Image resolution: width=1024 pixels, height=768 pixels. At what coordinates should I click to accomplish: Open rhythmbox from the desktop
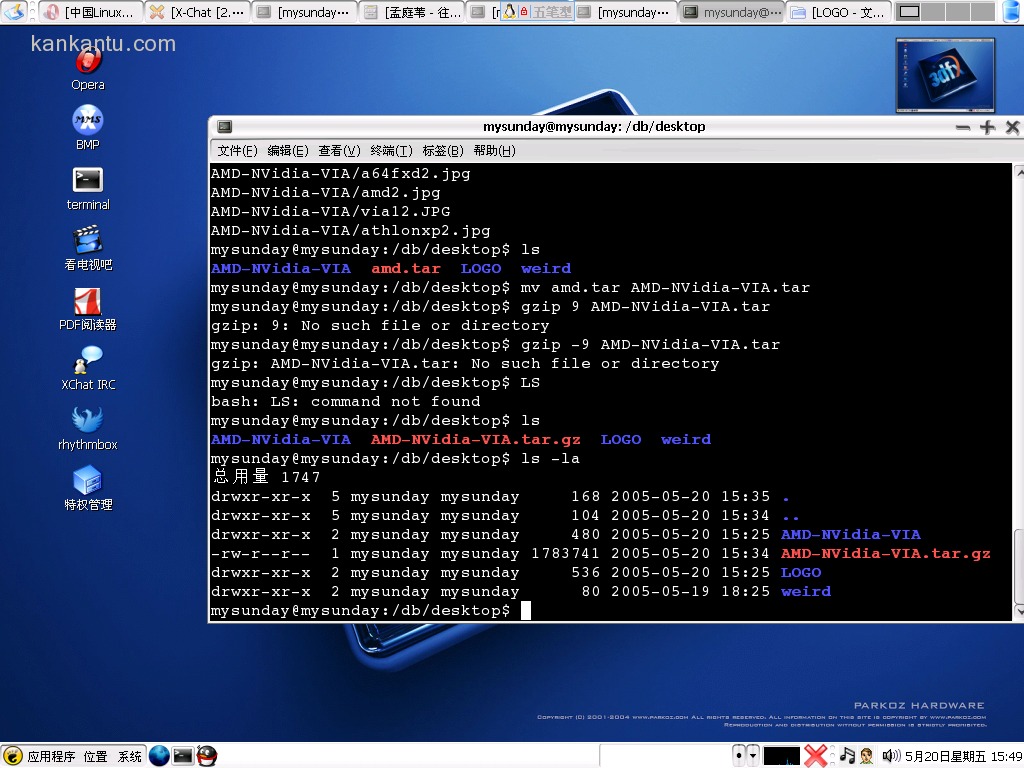pos(88,421)
